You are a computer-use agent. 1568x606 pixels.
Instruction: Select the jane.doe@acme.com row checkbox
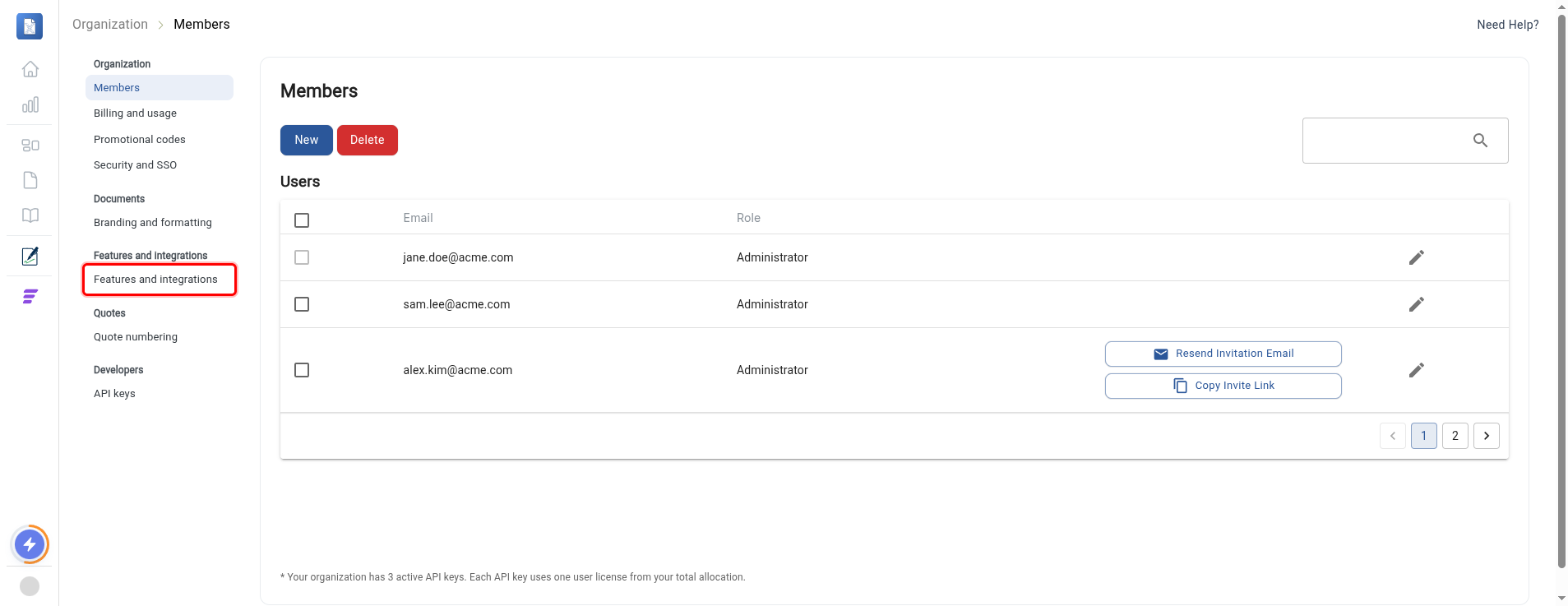[x=302, y=257]
